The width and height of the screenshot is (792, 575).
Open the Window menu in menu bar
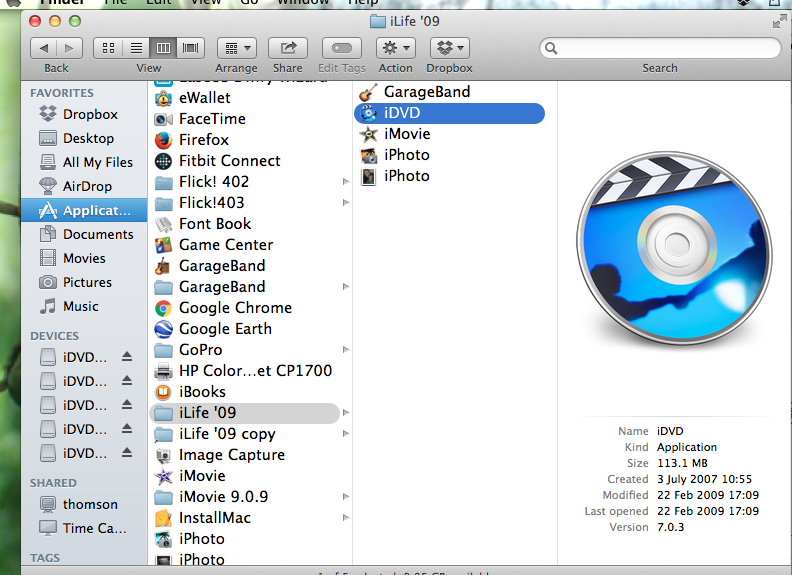coord(301,3)
